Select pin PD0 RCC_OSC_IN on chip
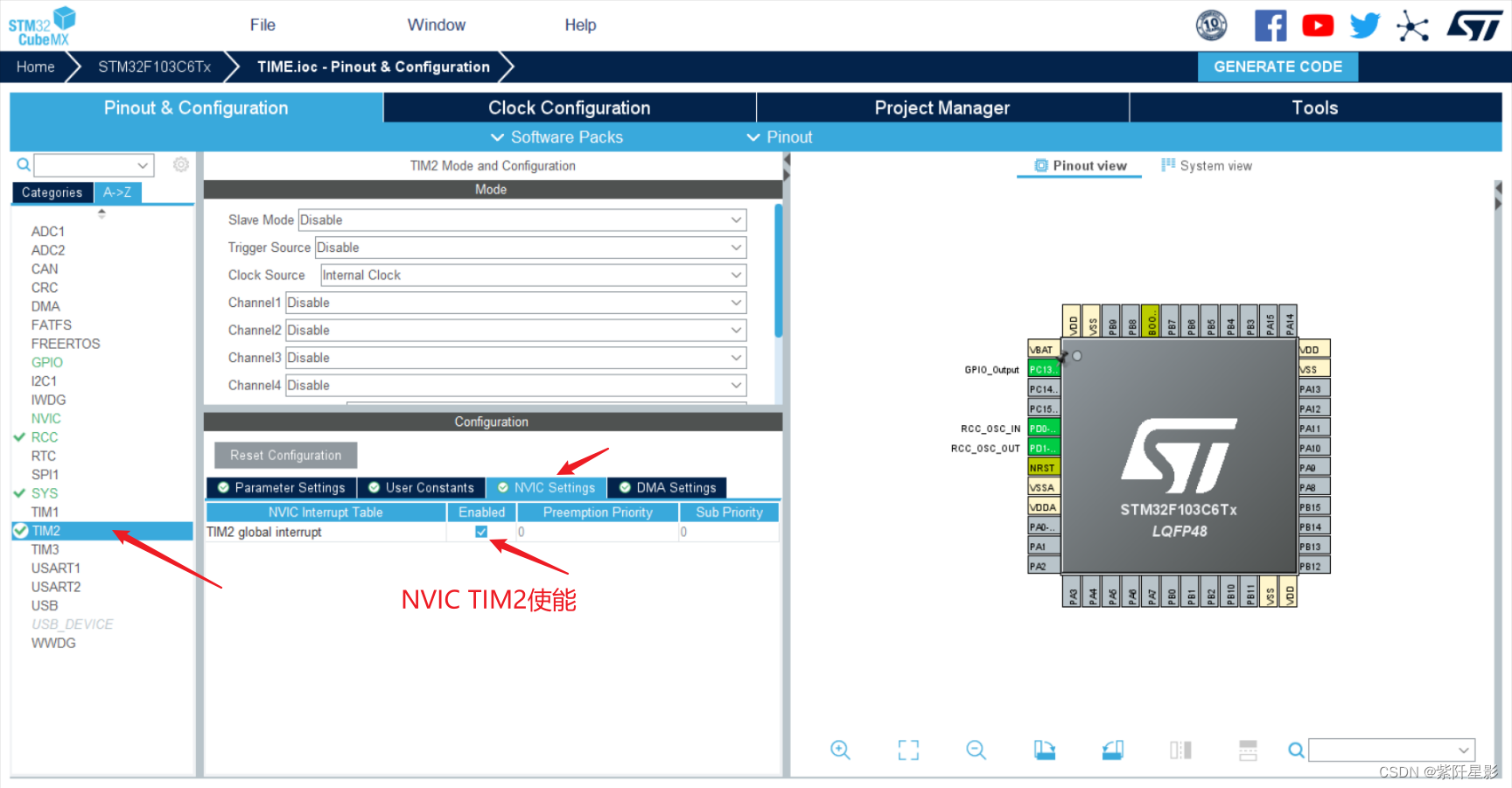 (x=1044, y=429)
